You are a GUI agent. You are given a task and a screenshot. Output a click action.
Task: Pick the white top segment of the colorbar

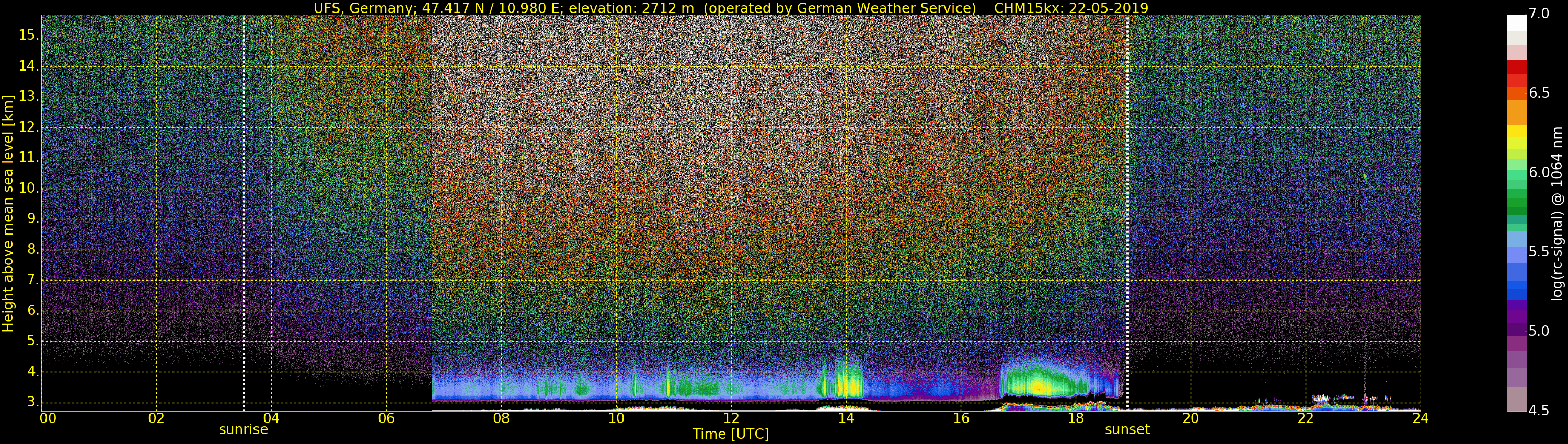pyautogui.click(x=1516, y=22)
